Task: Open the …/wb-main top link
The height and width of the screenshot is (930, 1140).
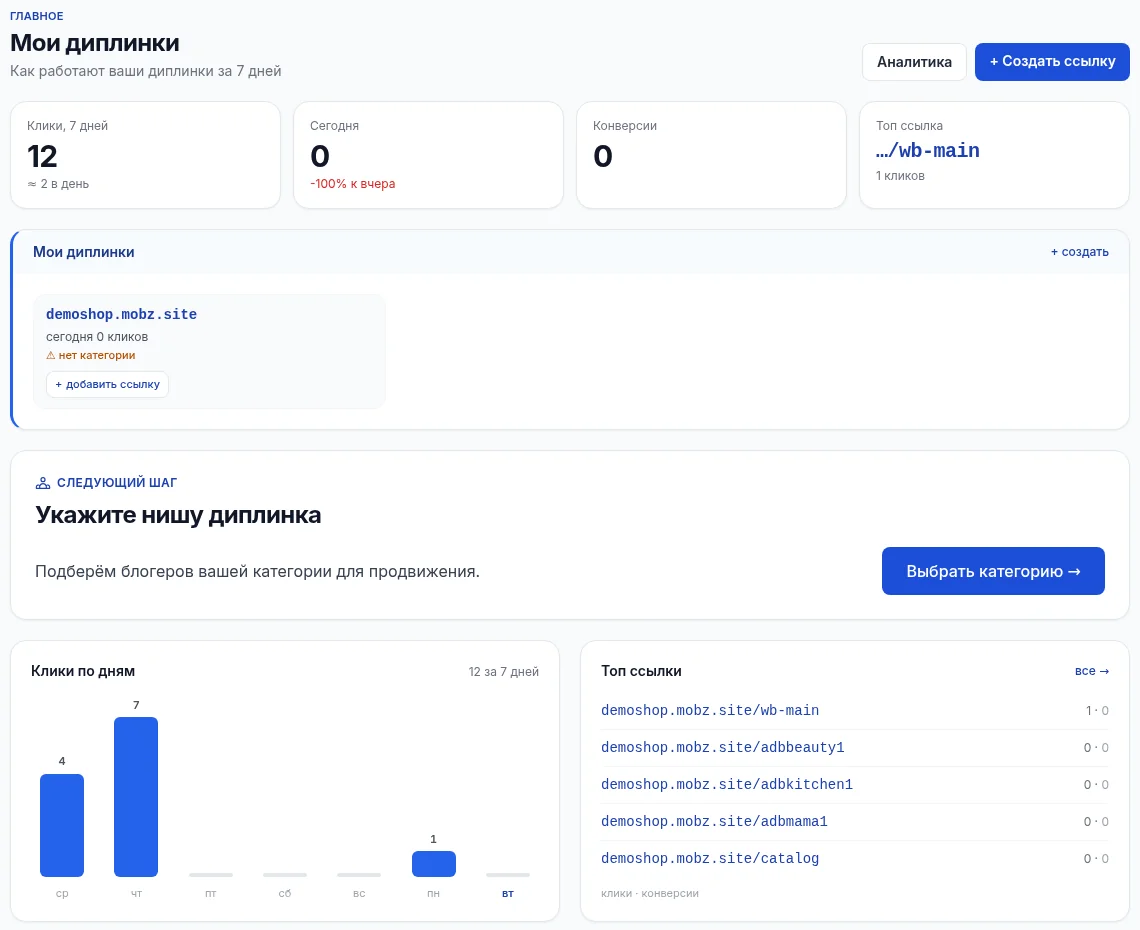Action: (928, 151)
